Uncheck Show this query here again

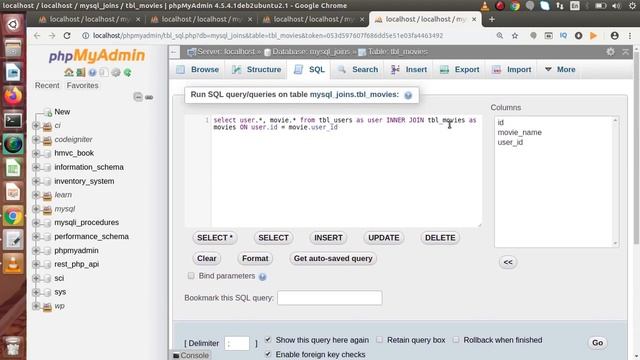point(268,339)
